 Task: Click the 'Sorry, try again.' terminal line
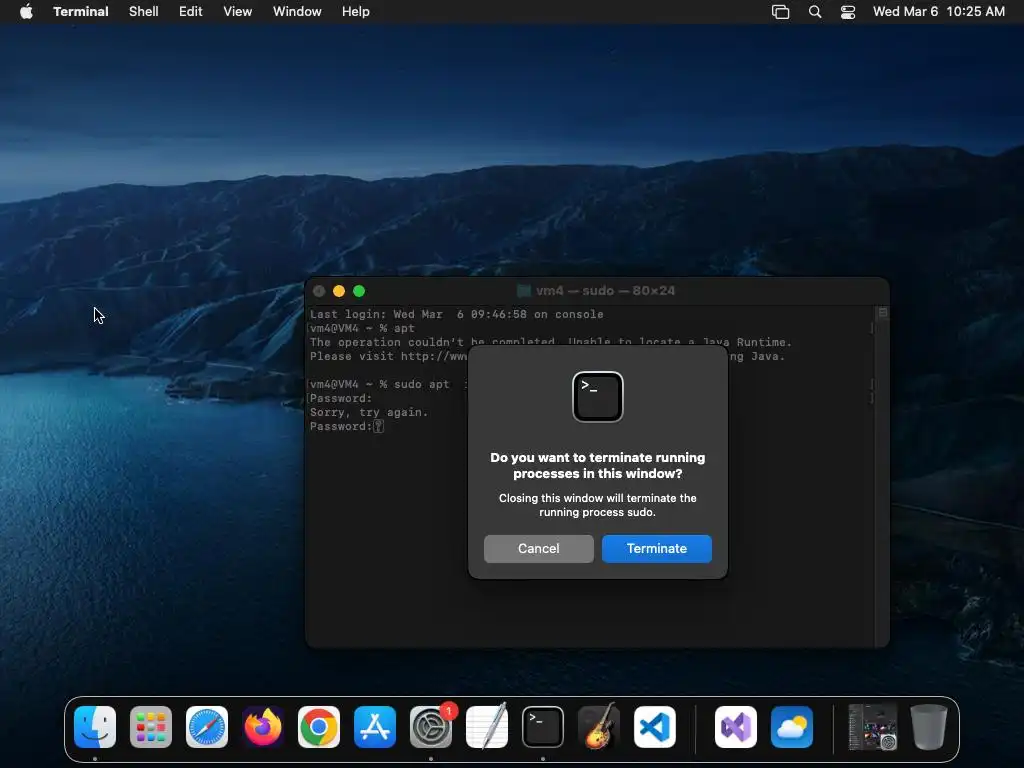369,413
